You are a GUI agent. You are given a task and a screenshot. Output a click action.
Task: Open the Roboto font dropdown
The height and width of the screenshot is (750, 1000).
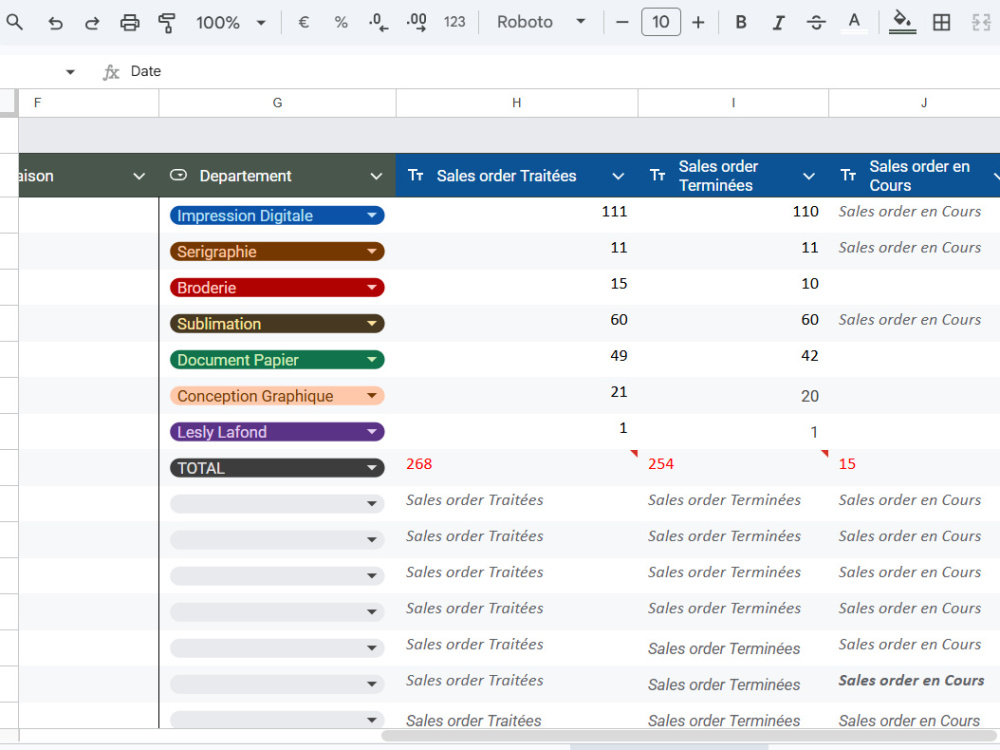[541, 22]
